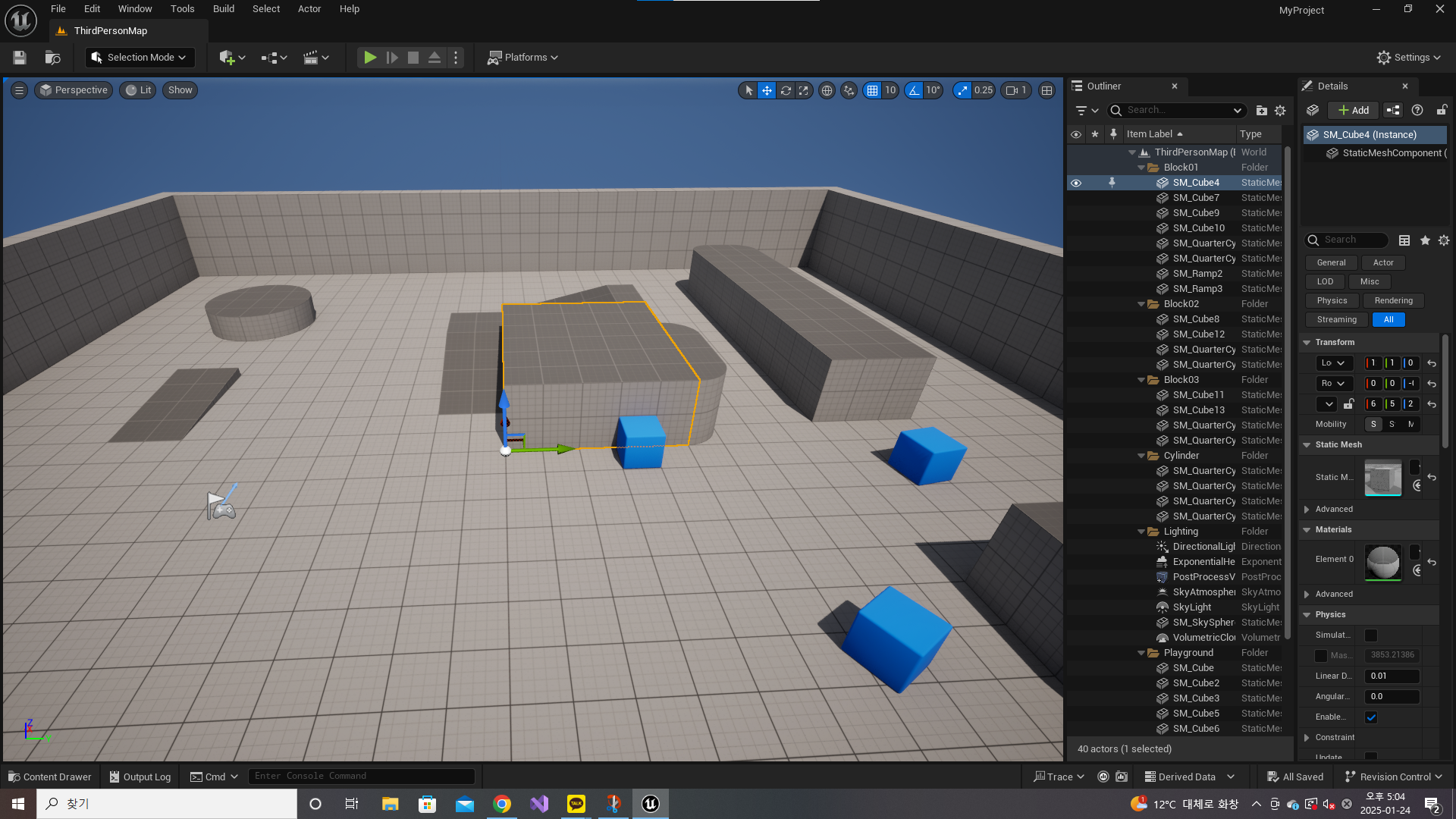This screenshot has width=1456, height=819.
Task: Enable the Simulate Physics checkbox
Action: pos(1371,635)
